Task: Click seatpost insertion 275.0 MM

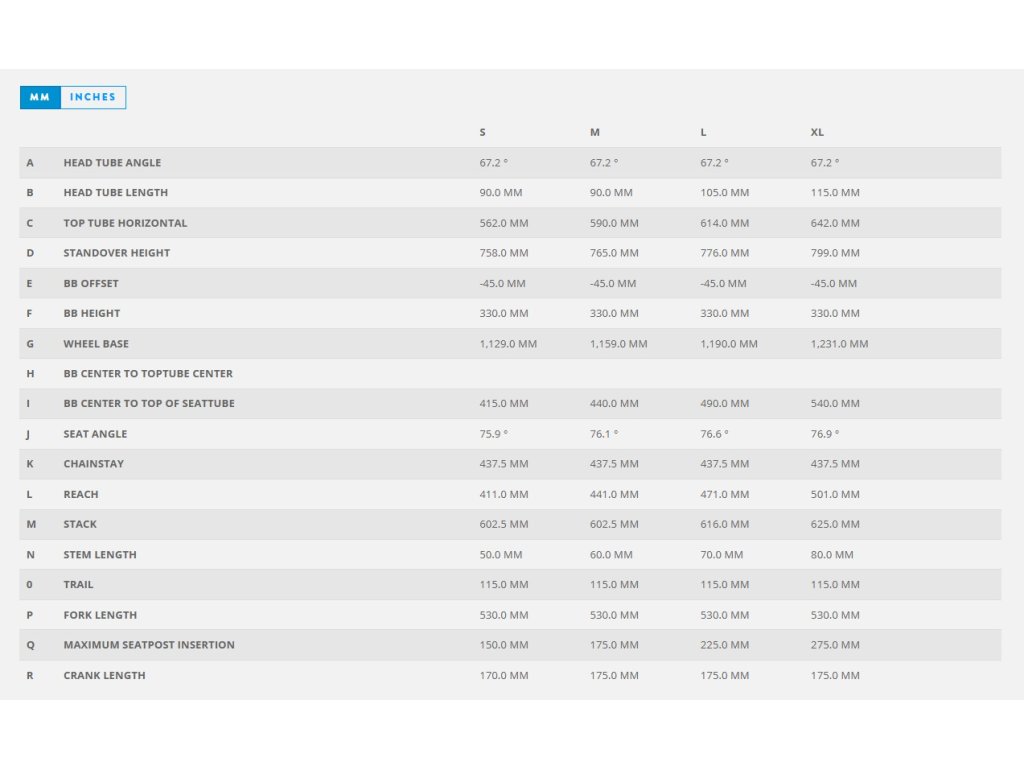Action: [835, 645]
